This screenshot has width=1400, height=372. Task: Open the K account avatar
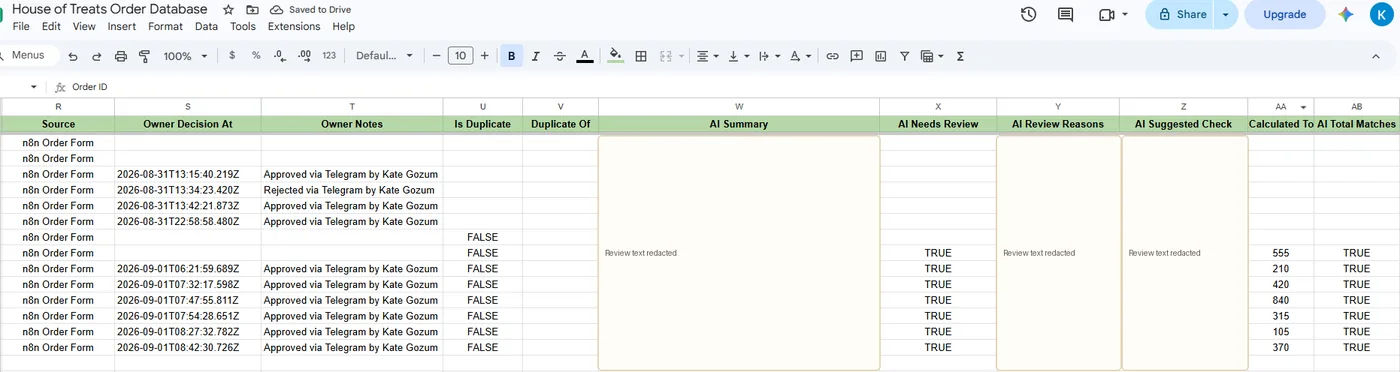[x=1382, y=15]
